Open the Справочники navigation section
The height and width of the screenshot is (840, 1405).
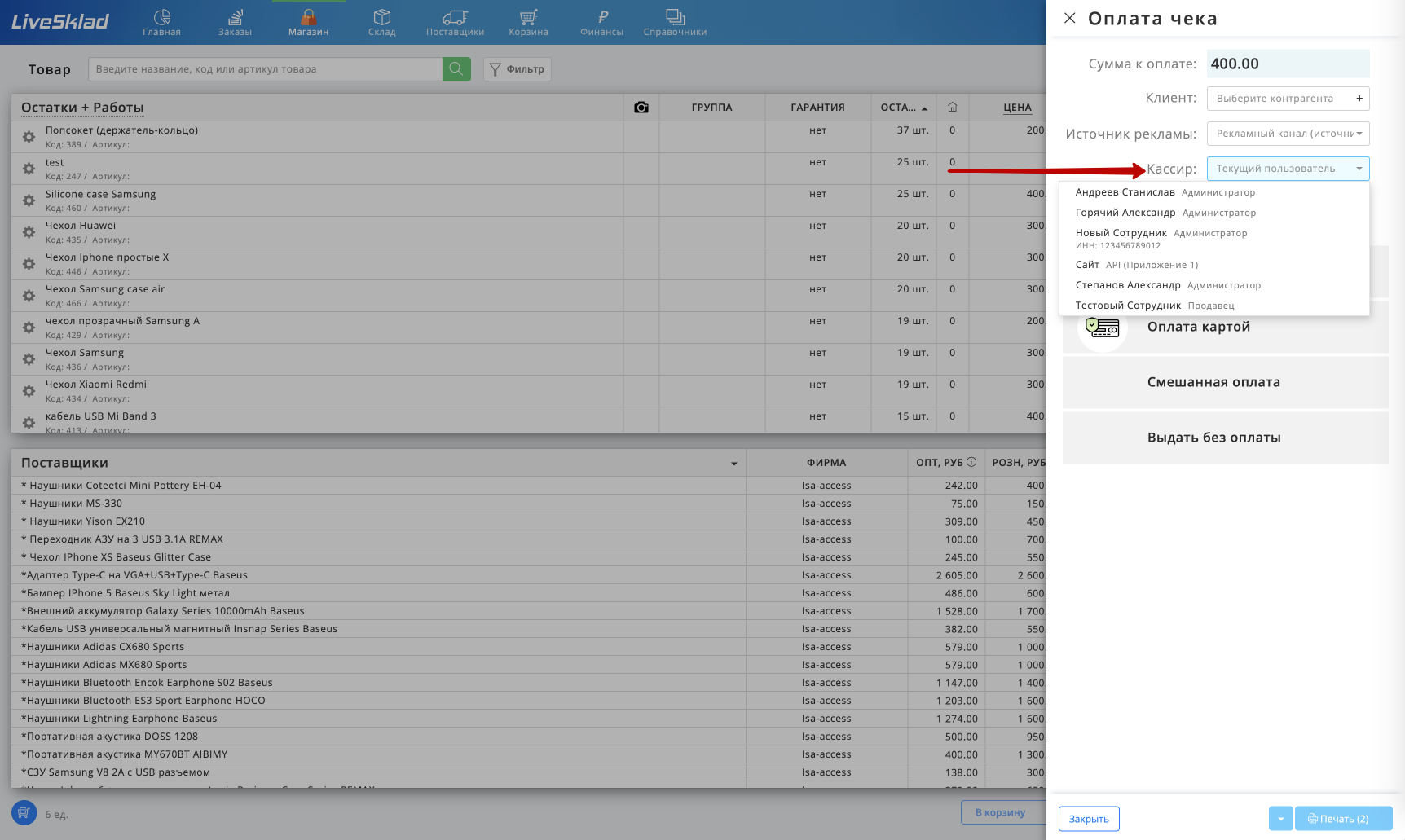pos(675,22)
